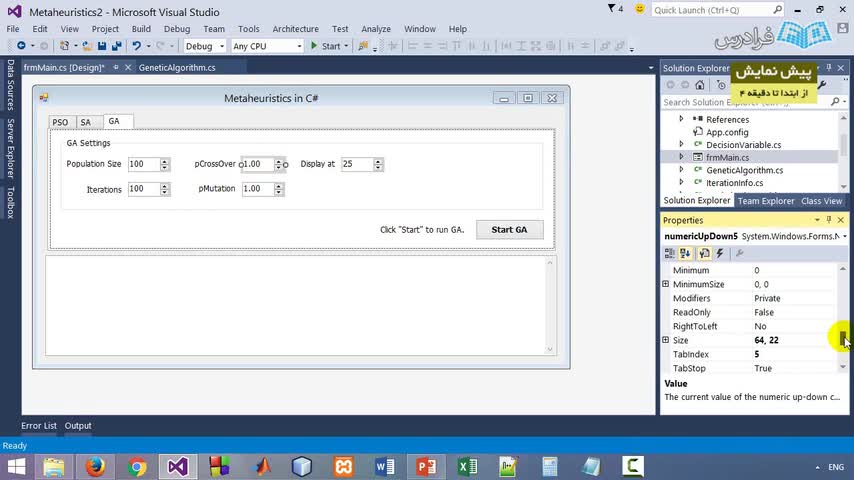
Task: Select the SA tab in the form
Action: click(x=86, y=122)
